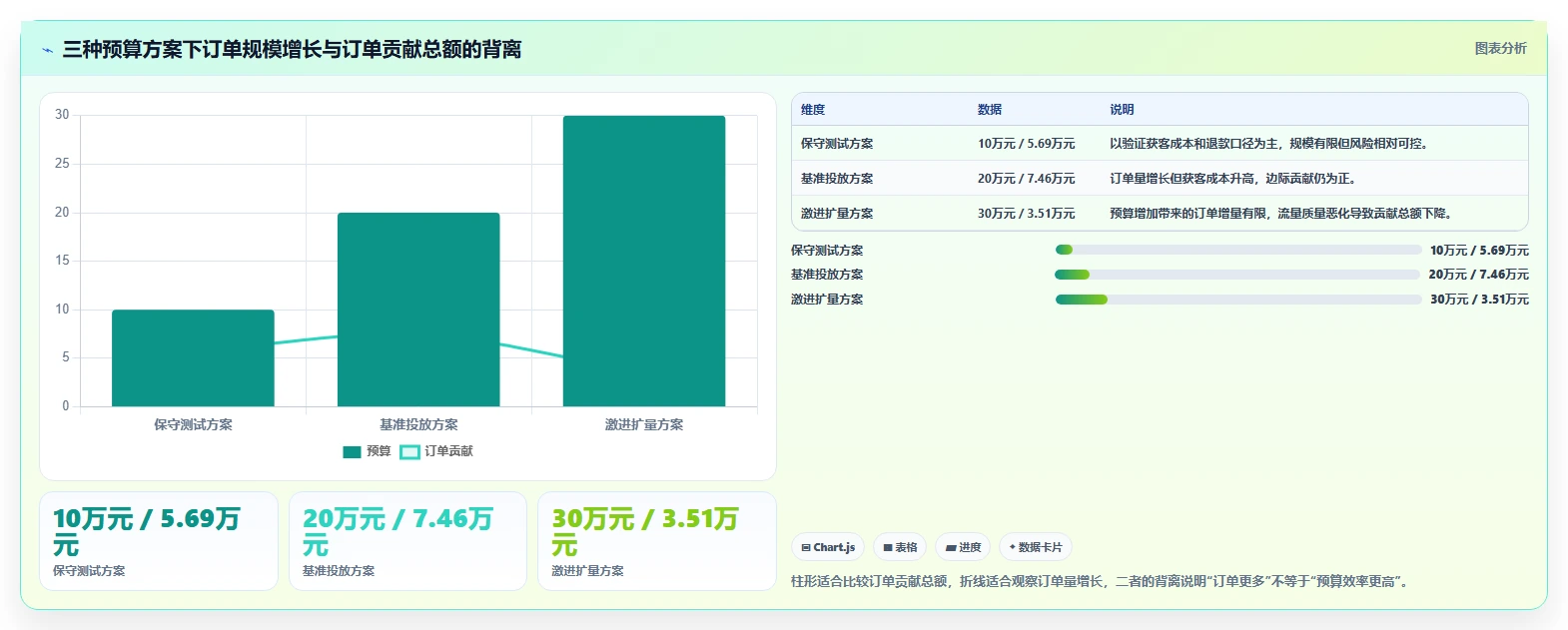
Task: Click the description starting 以验证获客成本
Action: click(x=1271, y=144)
